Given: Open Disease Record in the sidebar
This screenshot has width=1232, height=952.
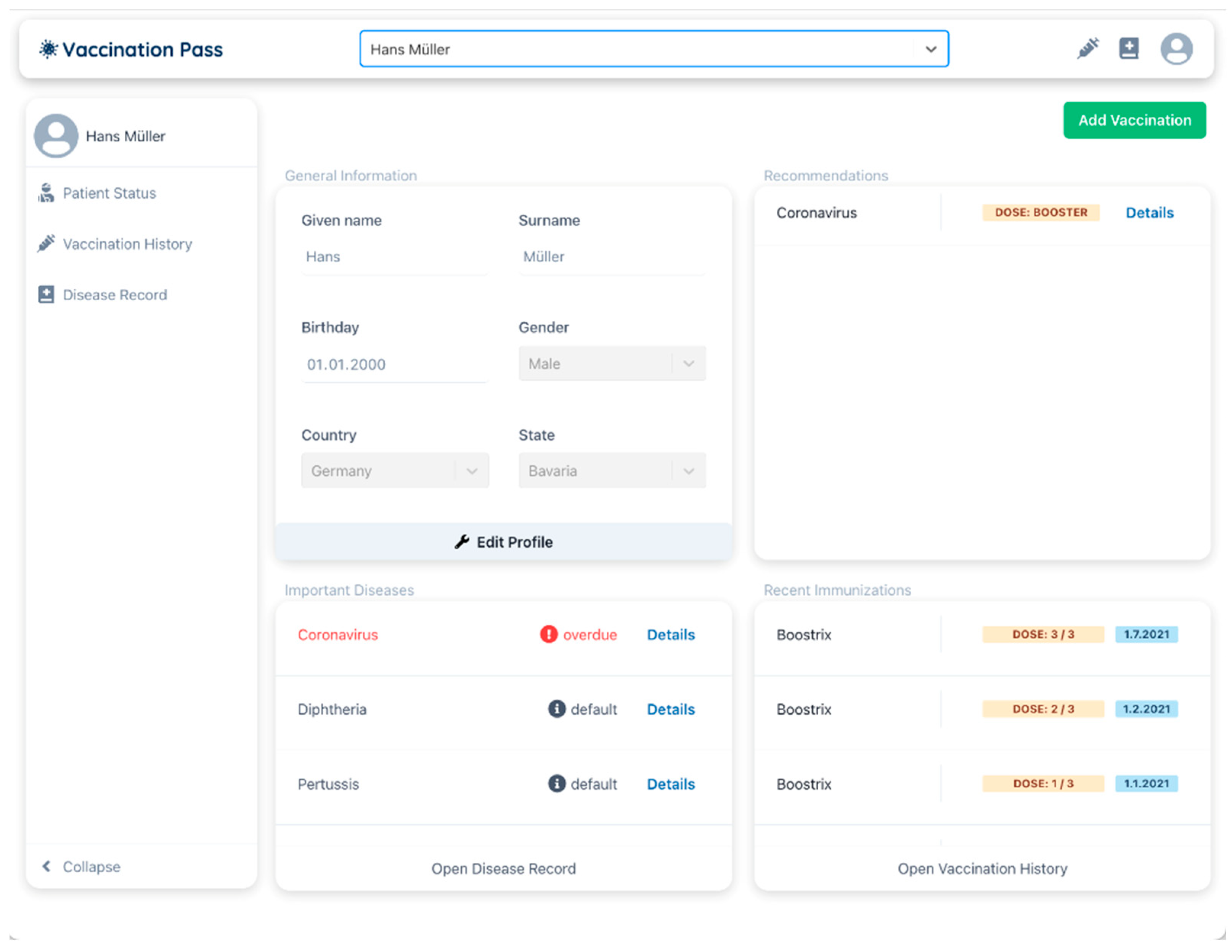Looking at the screenshot, I should pyautogui.click(x=114, y=294).
